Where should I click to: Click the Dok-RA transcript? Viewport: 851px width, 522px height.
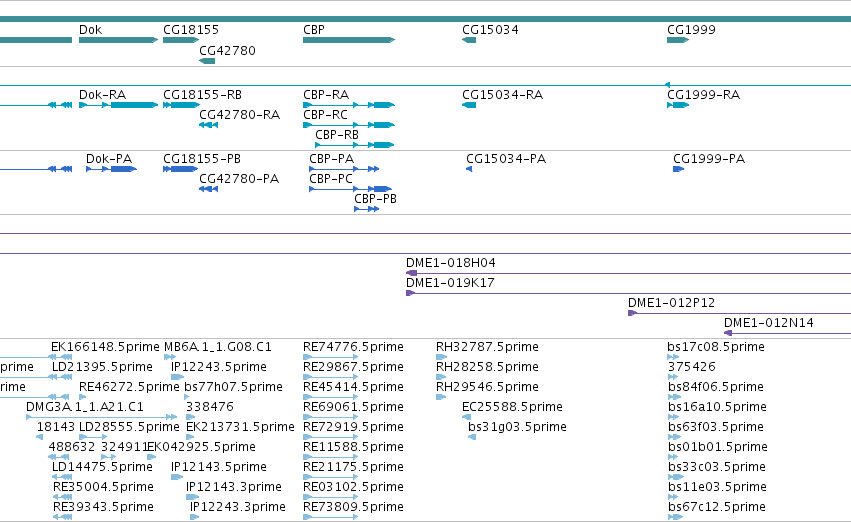coord(118,105)
